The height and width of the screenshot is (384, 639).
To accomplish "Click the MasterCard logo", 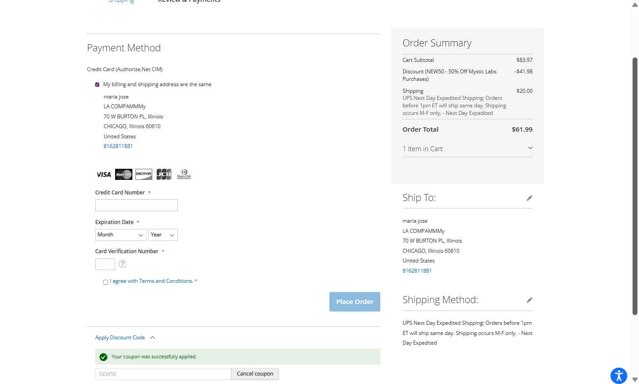I will 123,174.
